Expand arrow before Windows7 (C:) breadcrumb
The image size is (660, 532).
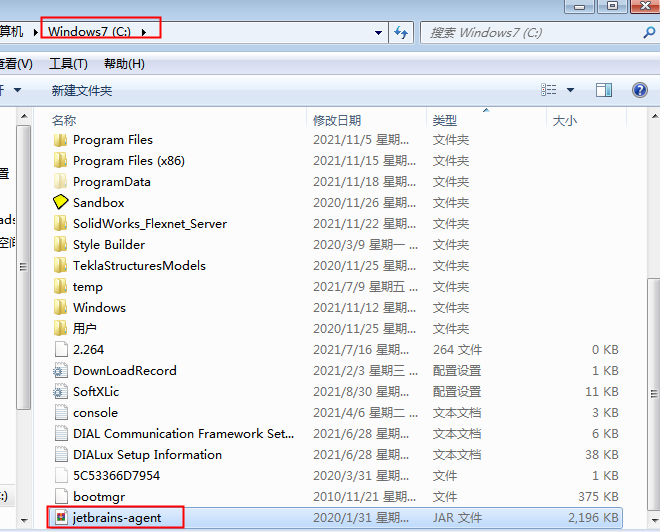(35, 32)
